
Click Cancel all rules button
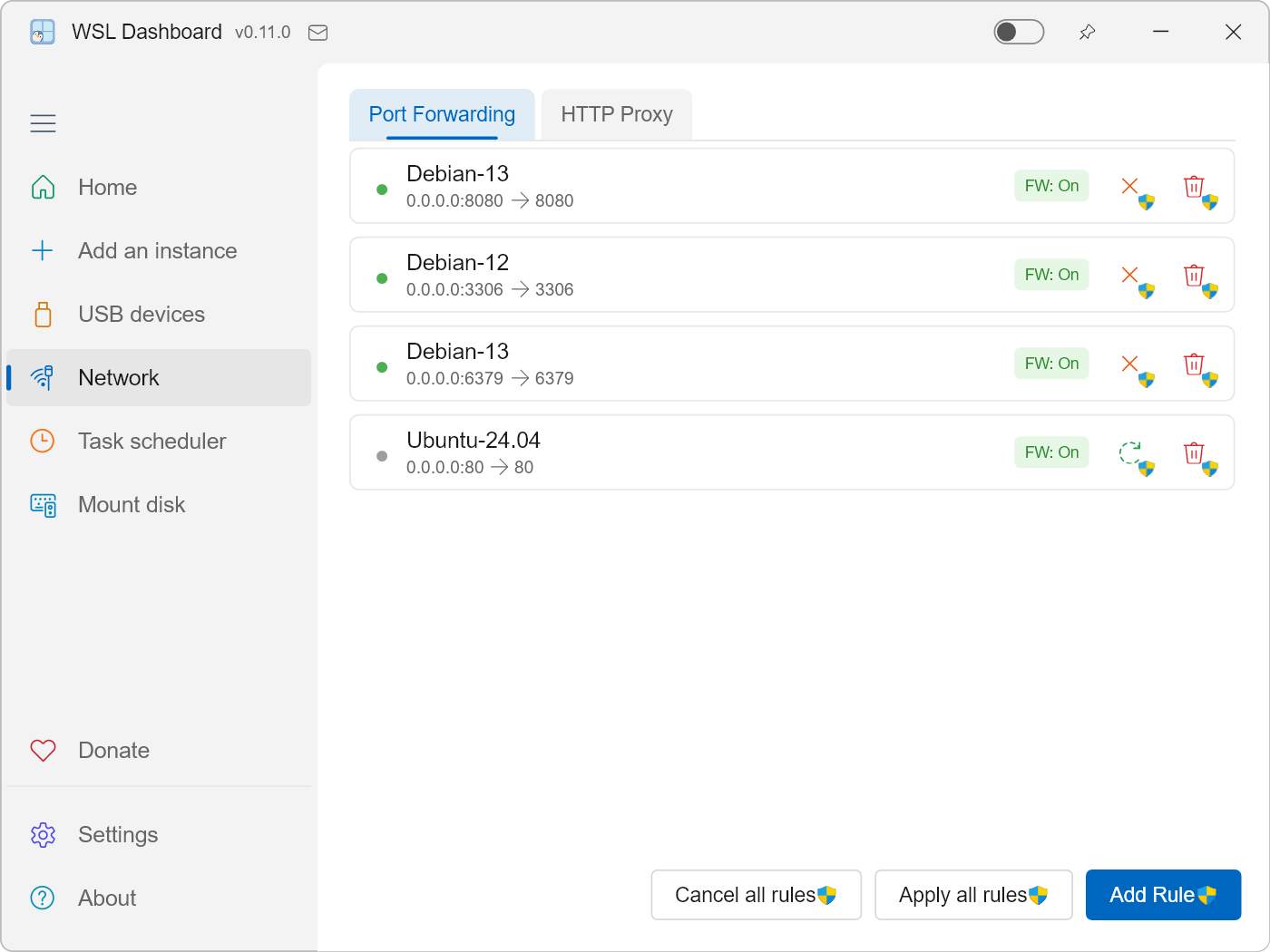(x=756, y=895)
